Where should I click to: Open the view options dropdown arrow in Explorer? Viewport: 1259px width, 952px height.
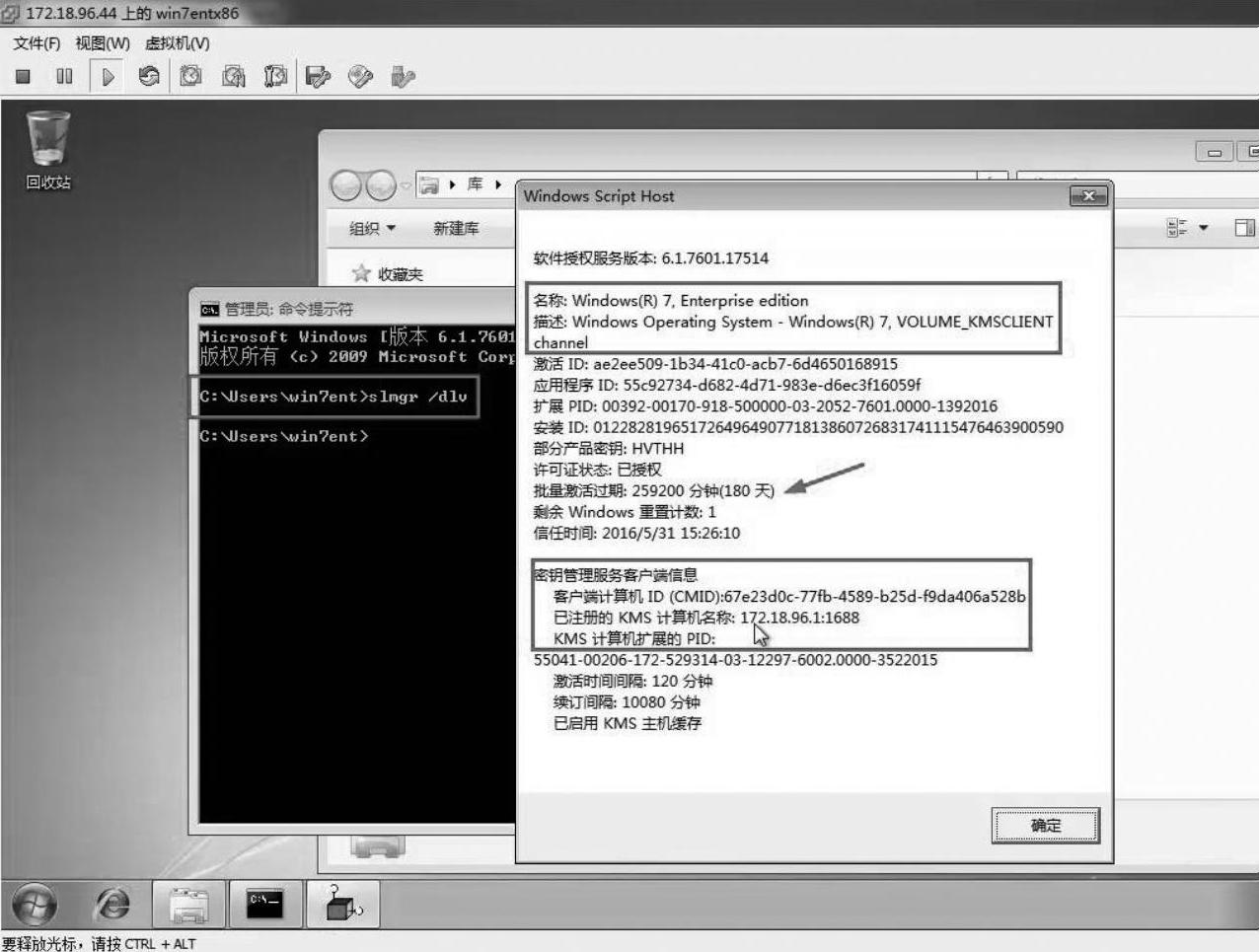[1203, 228]
